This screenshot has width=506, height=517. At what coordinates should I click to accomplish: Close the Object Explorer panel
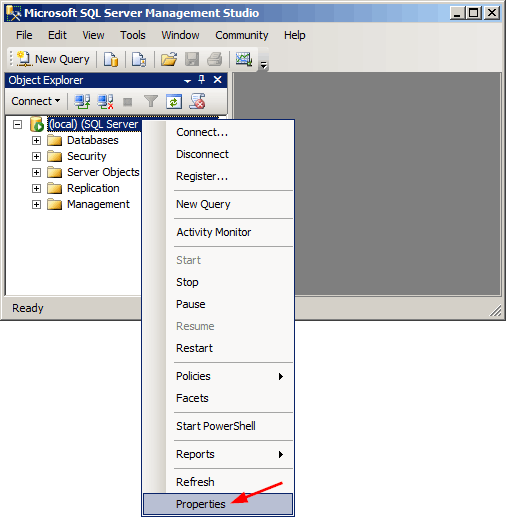[217, 80]
